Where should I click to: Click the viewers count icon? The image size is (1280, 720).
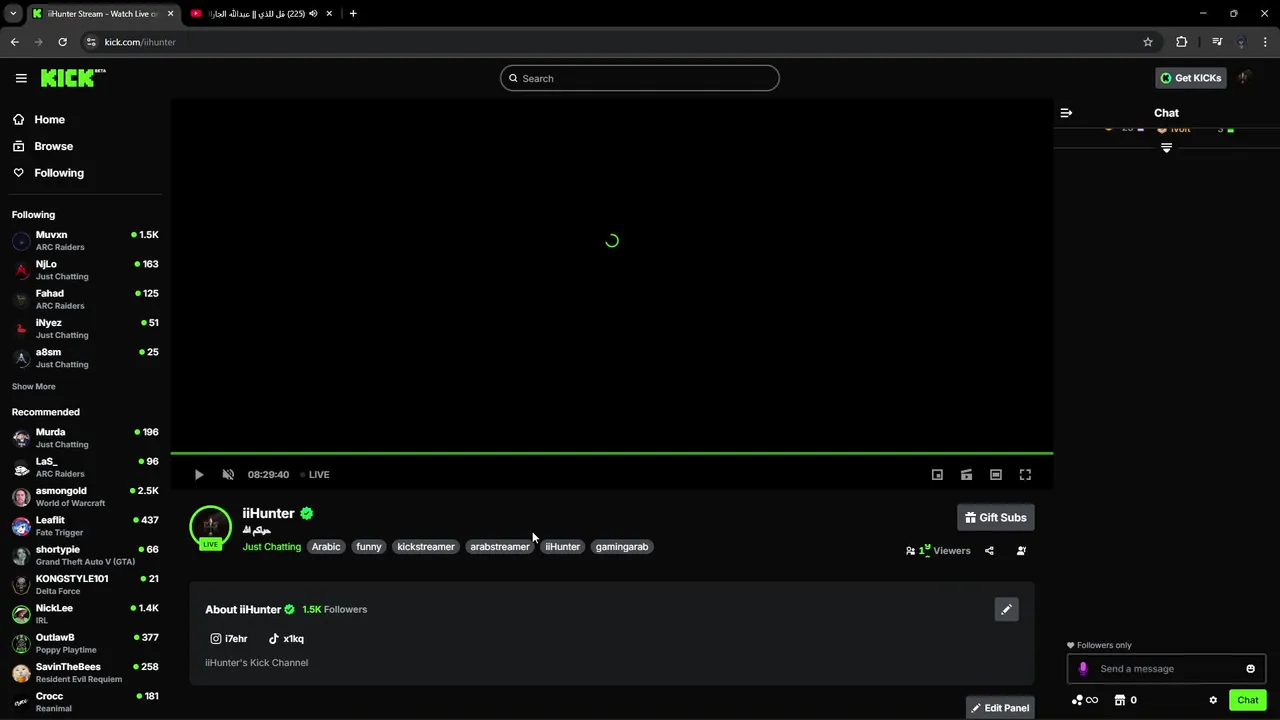910,551
